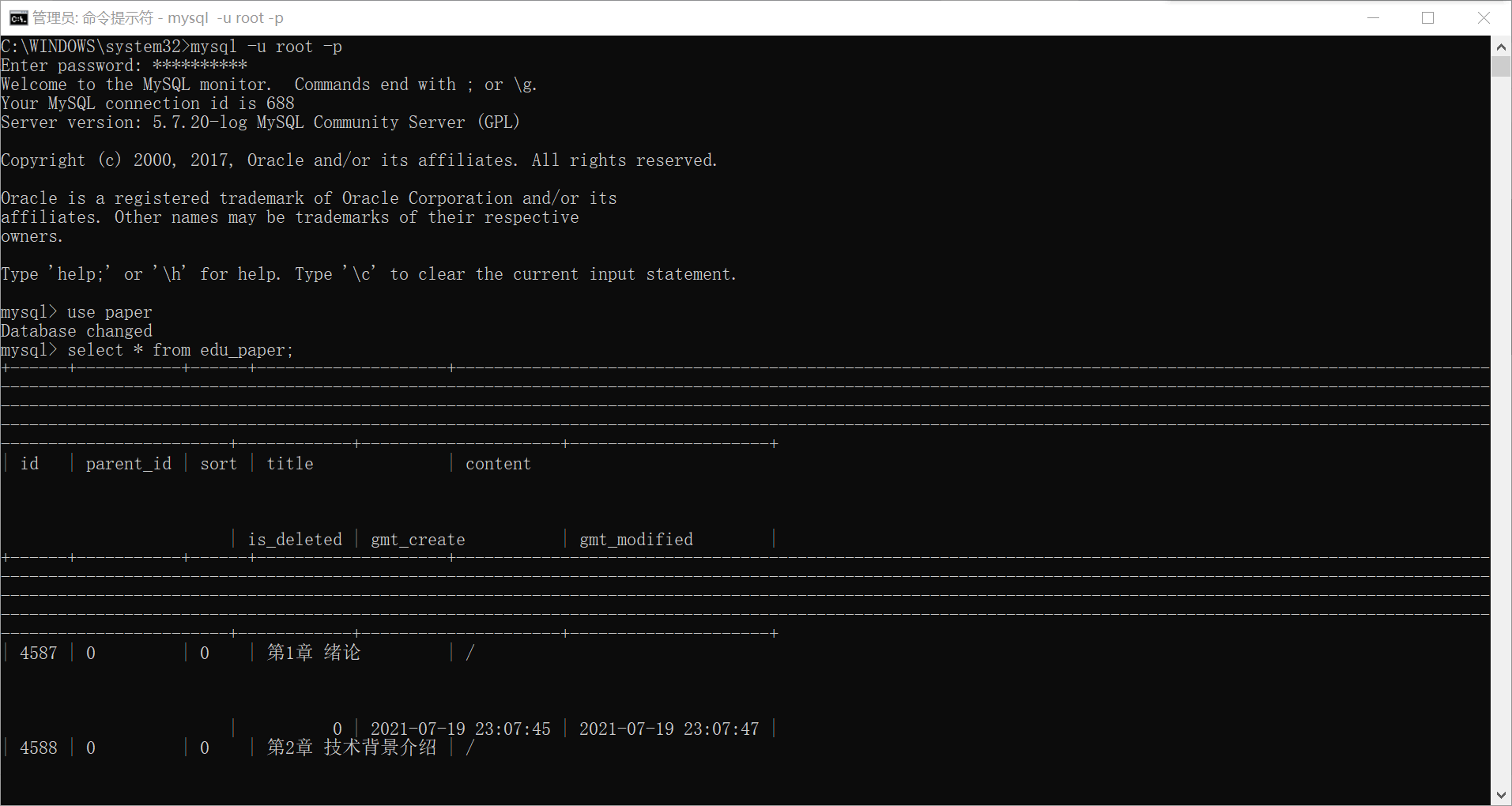
Task: Click the title '第1章 绪论'
Action: point(314,653)
